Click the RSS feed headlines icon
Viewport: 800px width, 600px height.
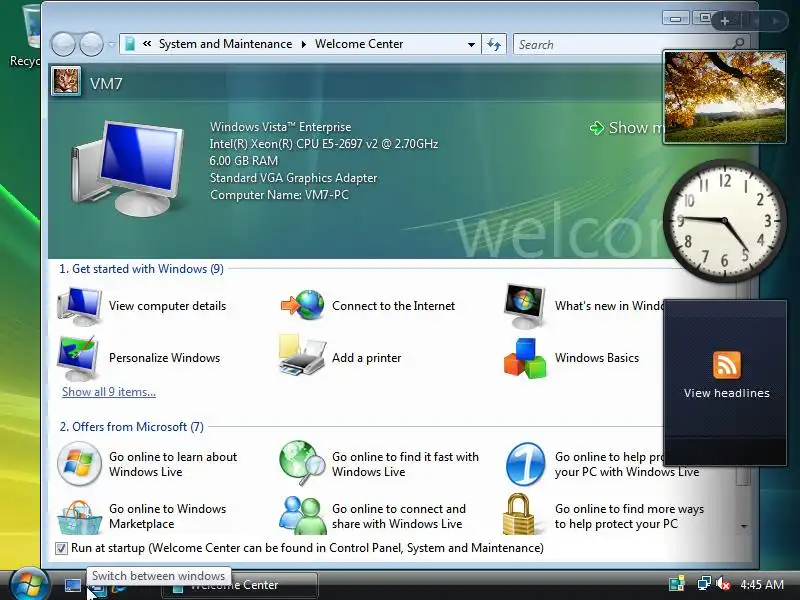point(727,365)
